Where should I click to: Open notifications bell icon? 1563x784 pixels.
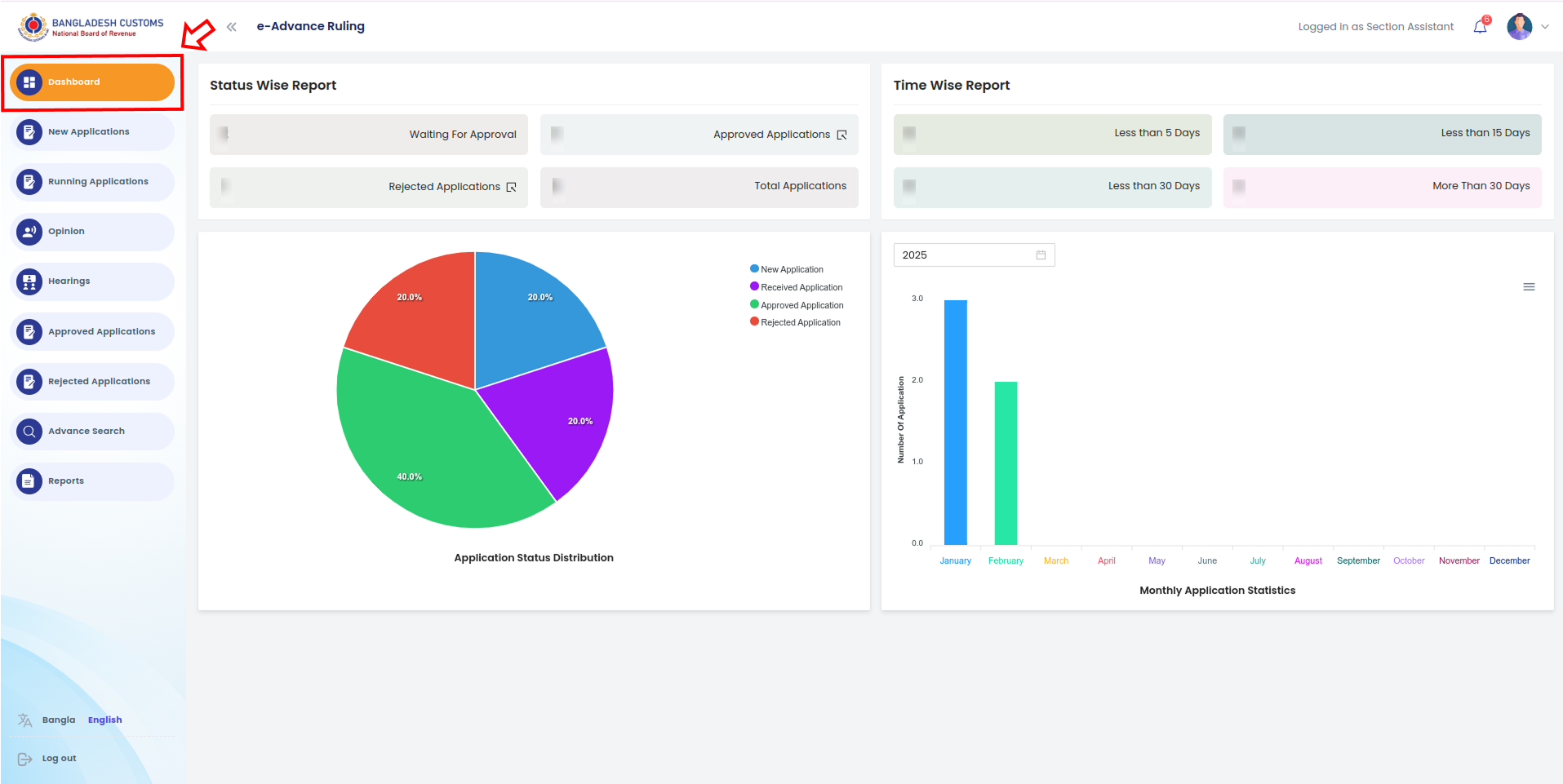(1481, 27)
